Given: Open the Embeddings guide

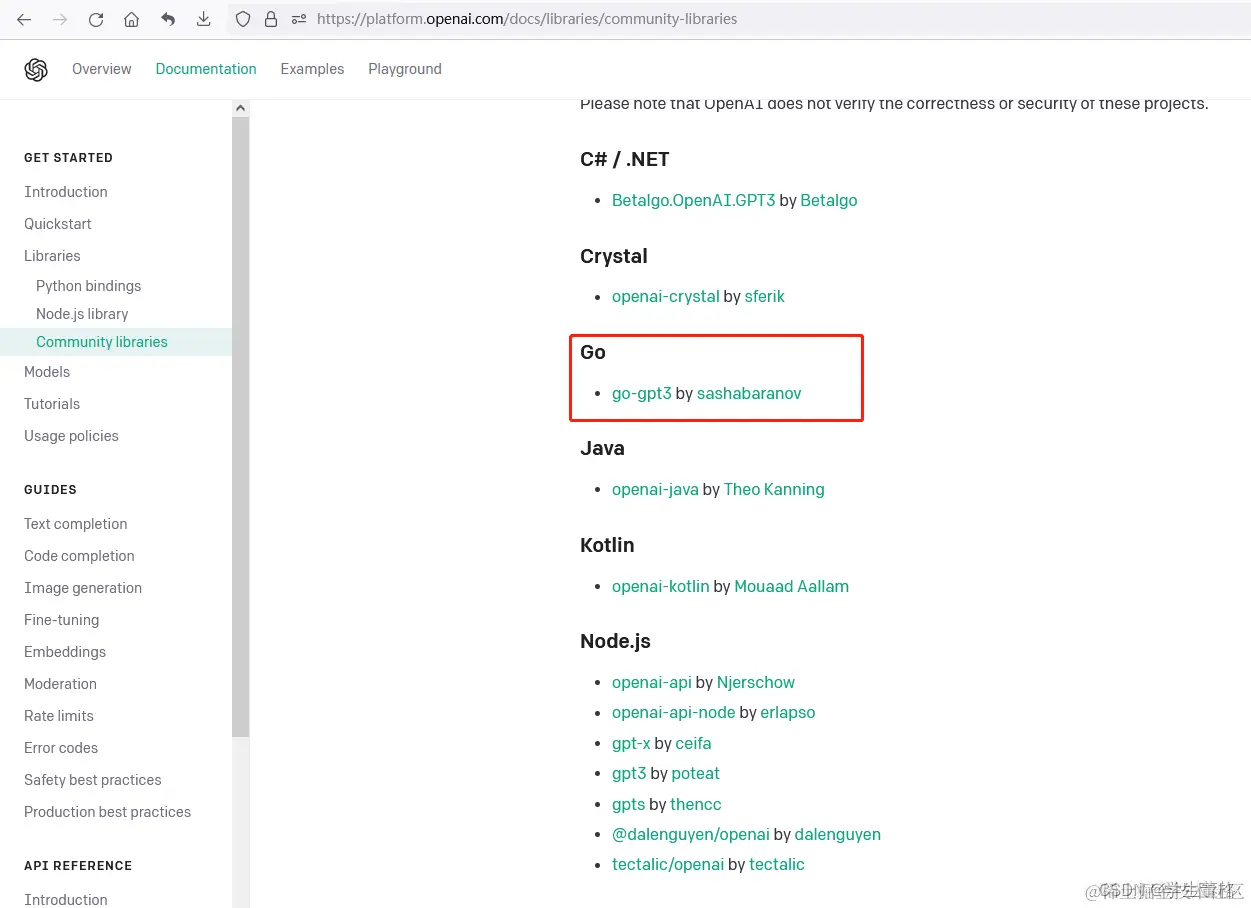Looking at the screenshot, I should click(65, 652).
